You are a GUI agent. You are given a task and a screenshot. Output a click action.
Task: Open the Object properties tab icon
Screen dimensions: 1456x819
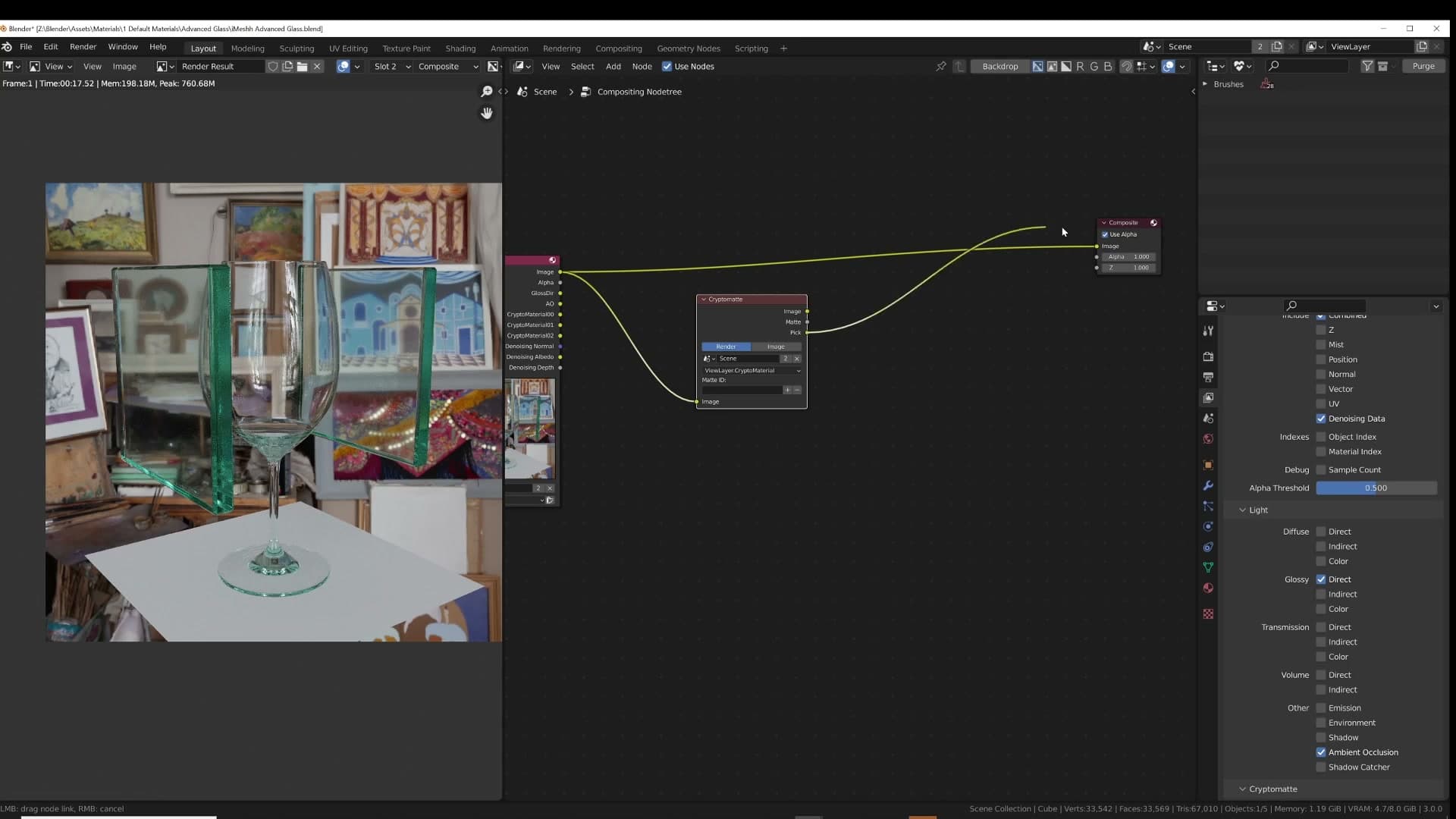[x=1208, y=465]
